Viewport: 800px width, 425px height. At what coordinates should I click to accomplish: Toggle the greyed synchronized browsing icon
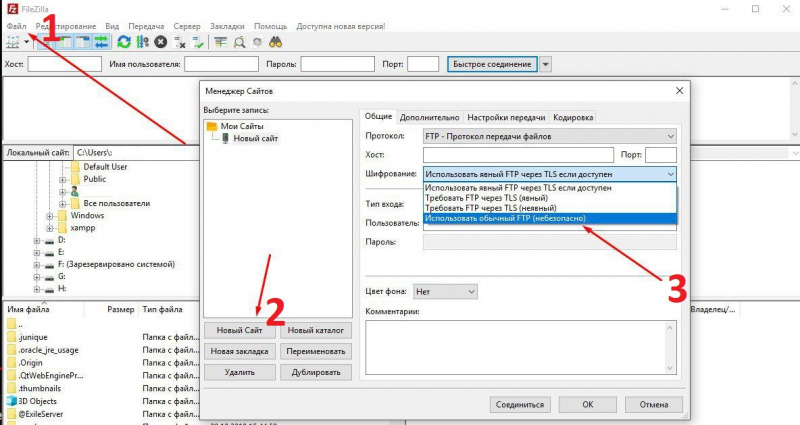point(257,42)
